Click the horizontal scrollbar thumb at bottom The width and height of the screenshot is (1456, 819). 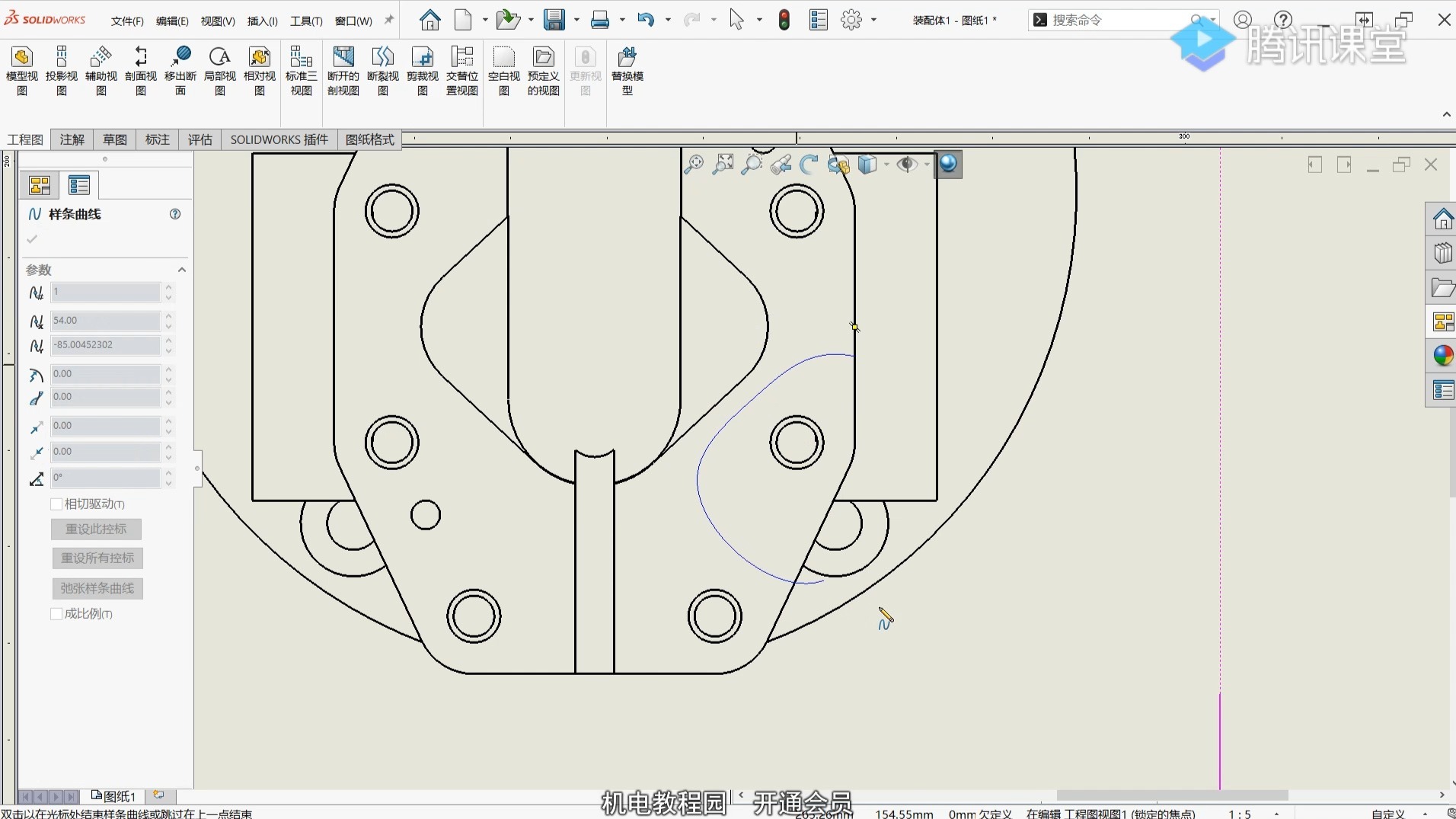pyautogui.click(x=1171, y=795)
